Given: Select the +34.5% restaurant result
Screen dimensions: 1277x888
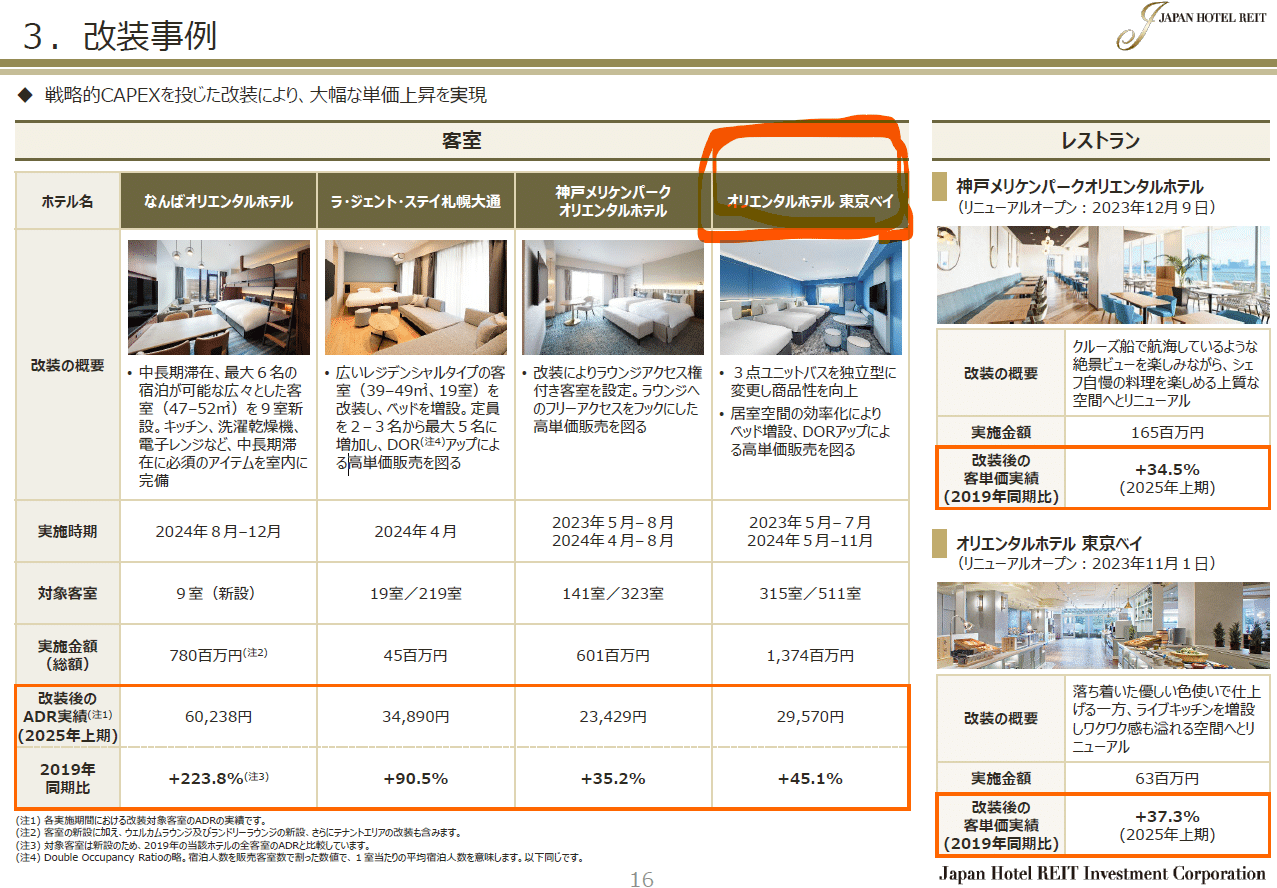Looking at the screenshot, I should tap(1167, 477).
